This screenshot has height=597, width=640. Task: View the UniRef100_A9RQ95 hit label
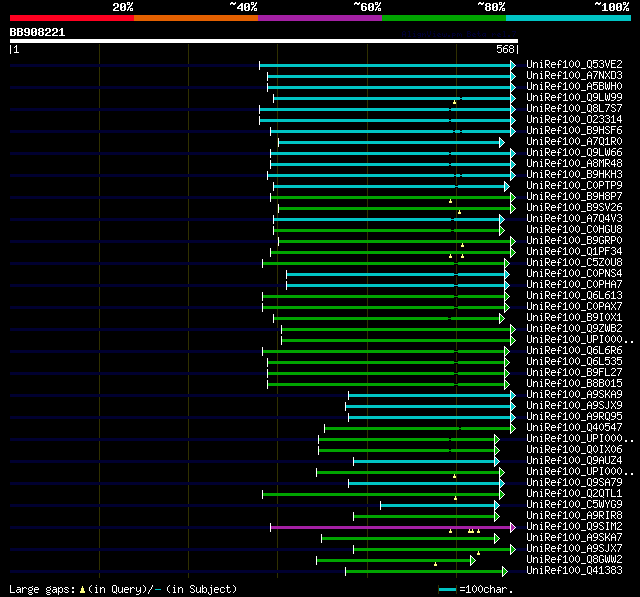[x=574, y=417]
